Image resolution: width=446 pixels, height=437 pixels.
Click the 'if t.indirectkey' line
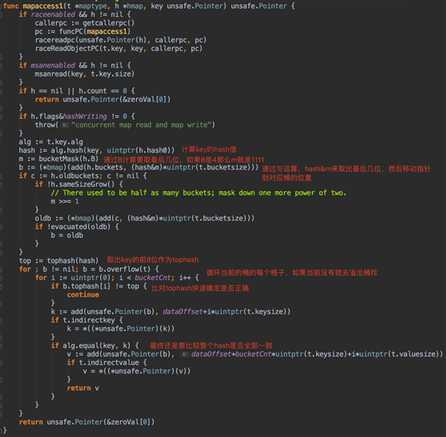tap(87, 320)
